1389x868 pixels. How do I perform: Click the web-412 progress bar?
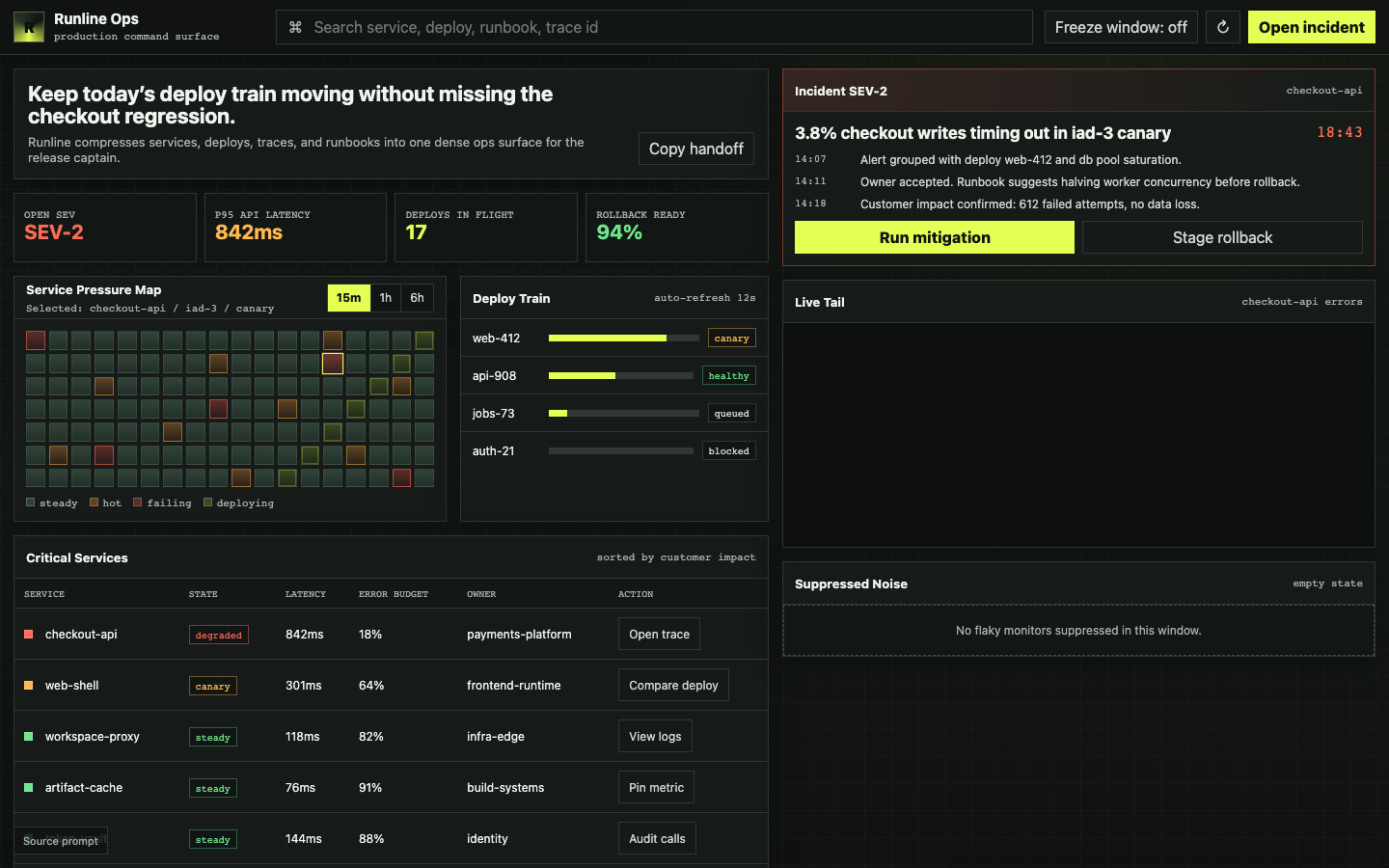[624, 339]
